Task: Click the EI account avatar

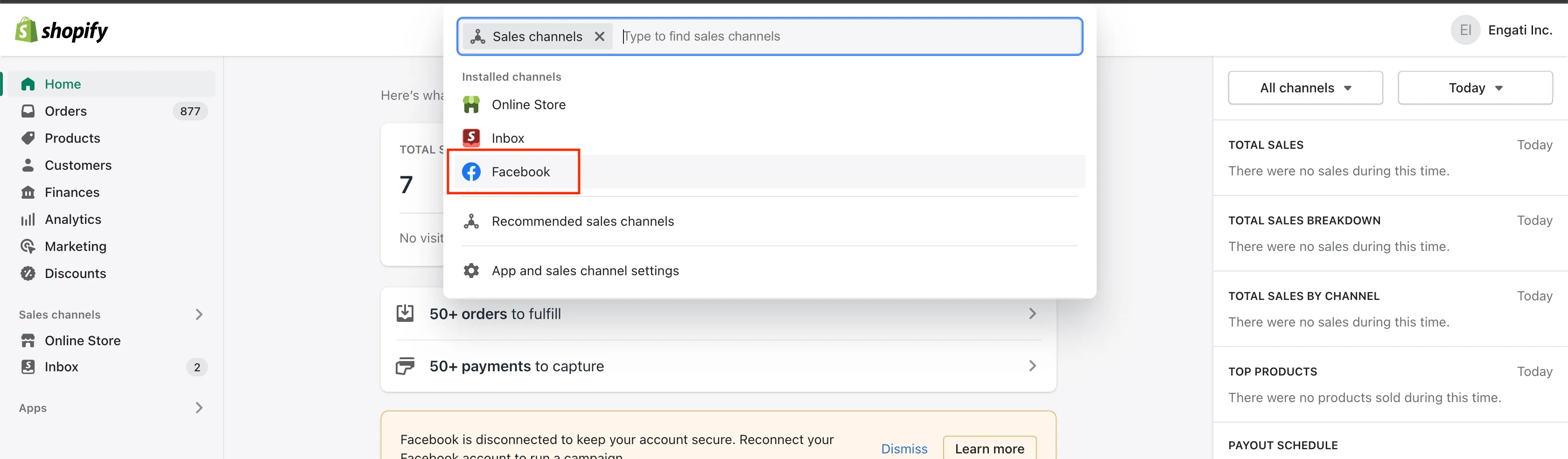Action: [x=1465, y=30]
